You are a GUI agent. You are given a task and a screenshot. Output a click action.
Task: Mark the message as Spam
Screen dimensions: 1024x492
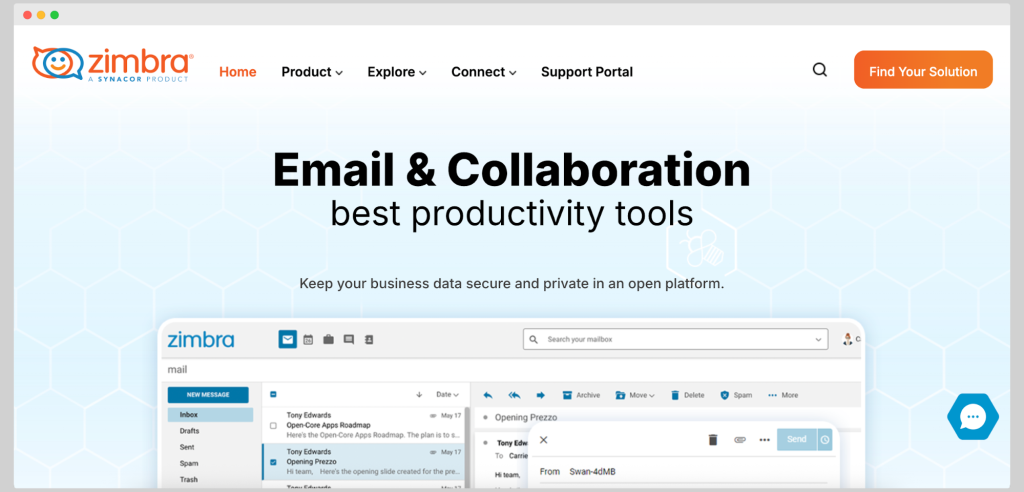pos(736,395)
